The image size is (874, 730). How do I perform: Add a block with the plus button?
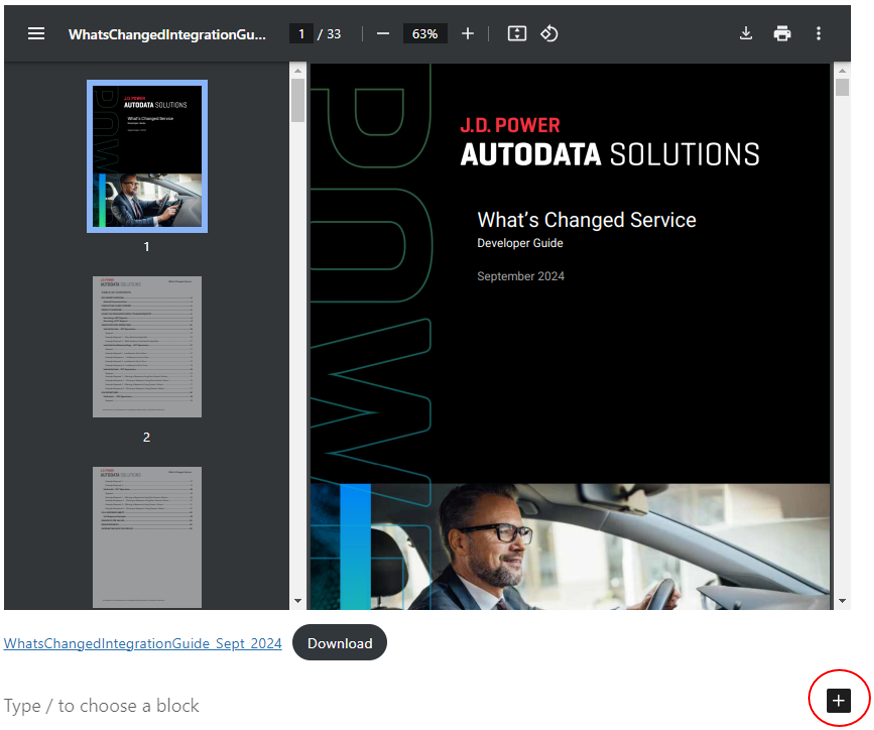(x=838, y=700)
